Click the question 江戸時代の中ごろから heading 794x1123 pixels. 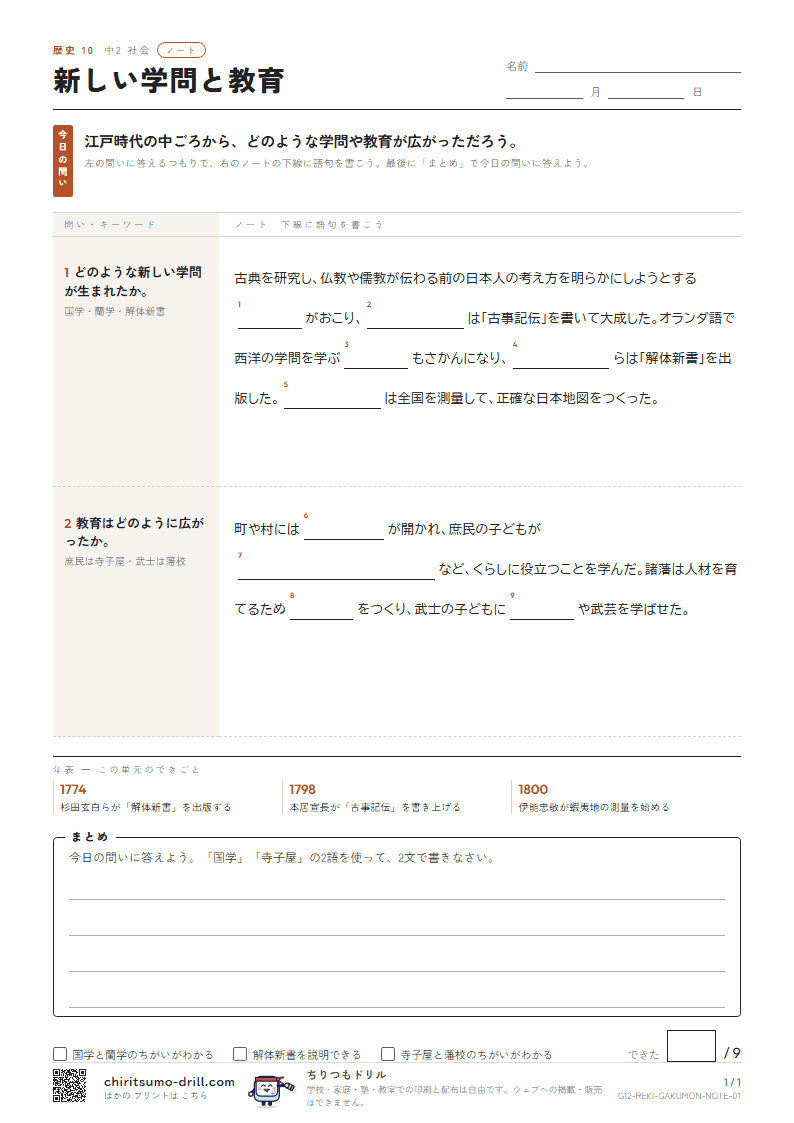pyautogui.click(x=301, y=141)
